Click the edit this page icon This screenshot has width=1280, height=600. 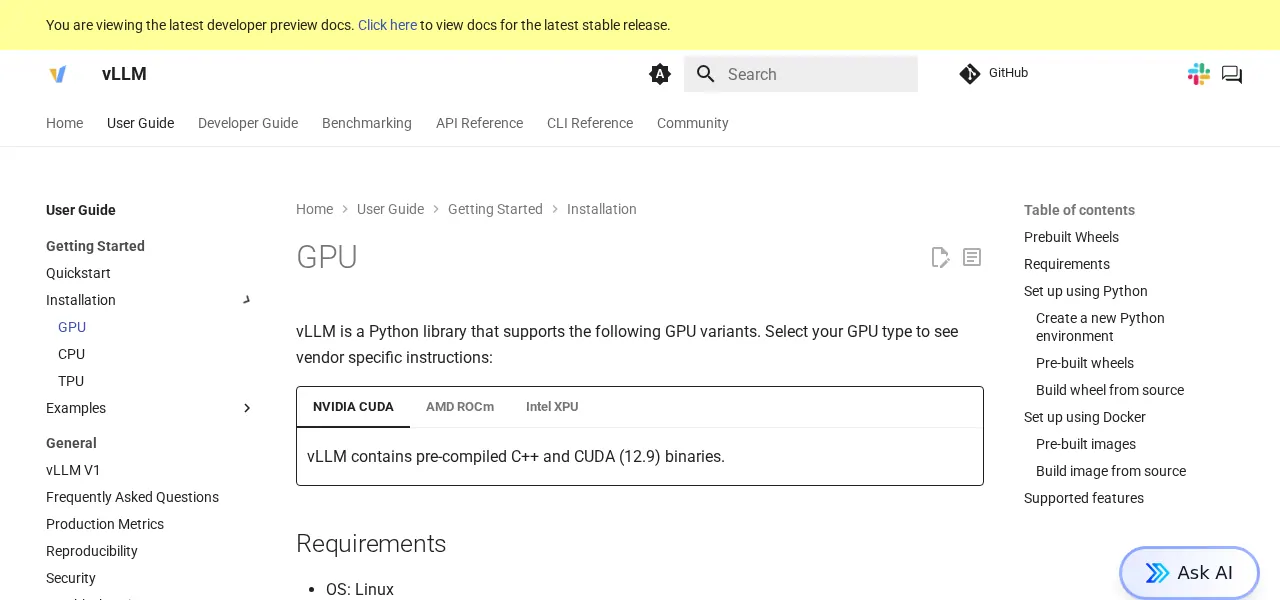pos(940,257)
